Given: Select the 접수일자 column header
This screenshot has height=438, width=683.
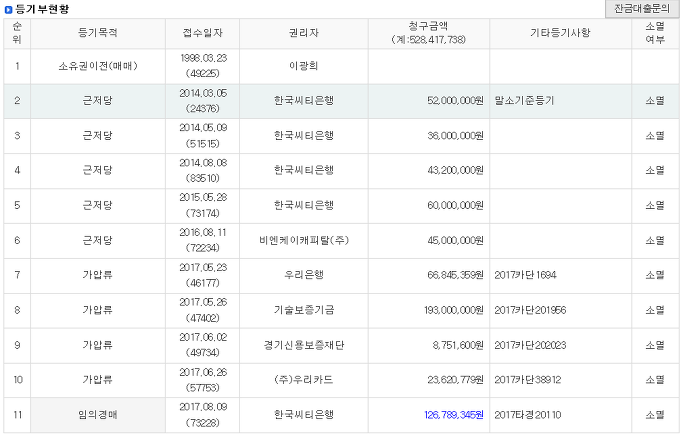Looking at the screenshot, I should click(x=203, y=33).
